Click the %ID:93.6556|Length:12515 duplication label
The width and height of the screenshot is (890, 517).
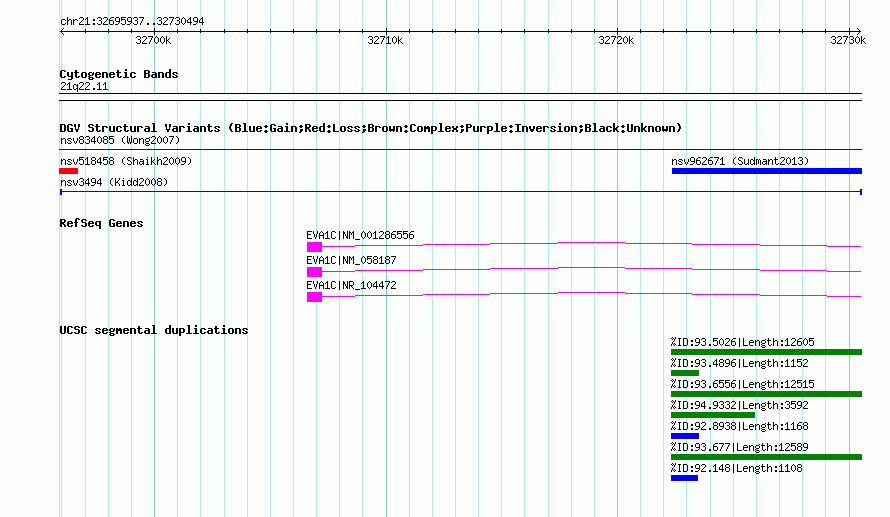click(x=742, y=384)
